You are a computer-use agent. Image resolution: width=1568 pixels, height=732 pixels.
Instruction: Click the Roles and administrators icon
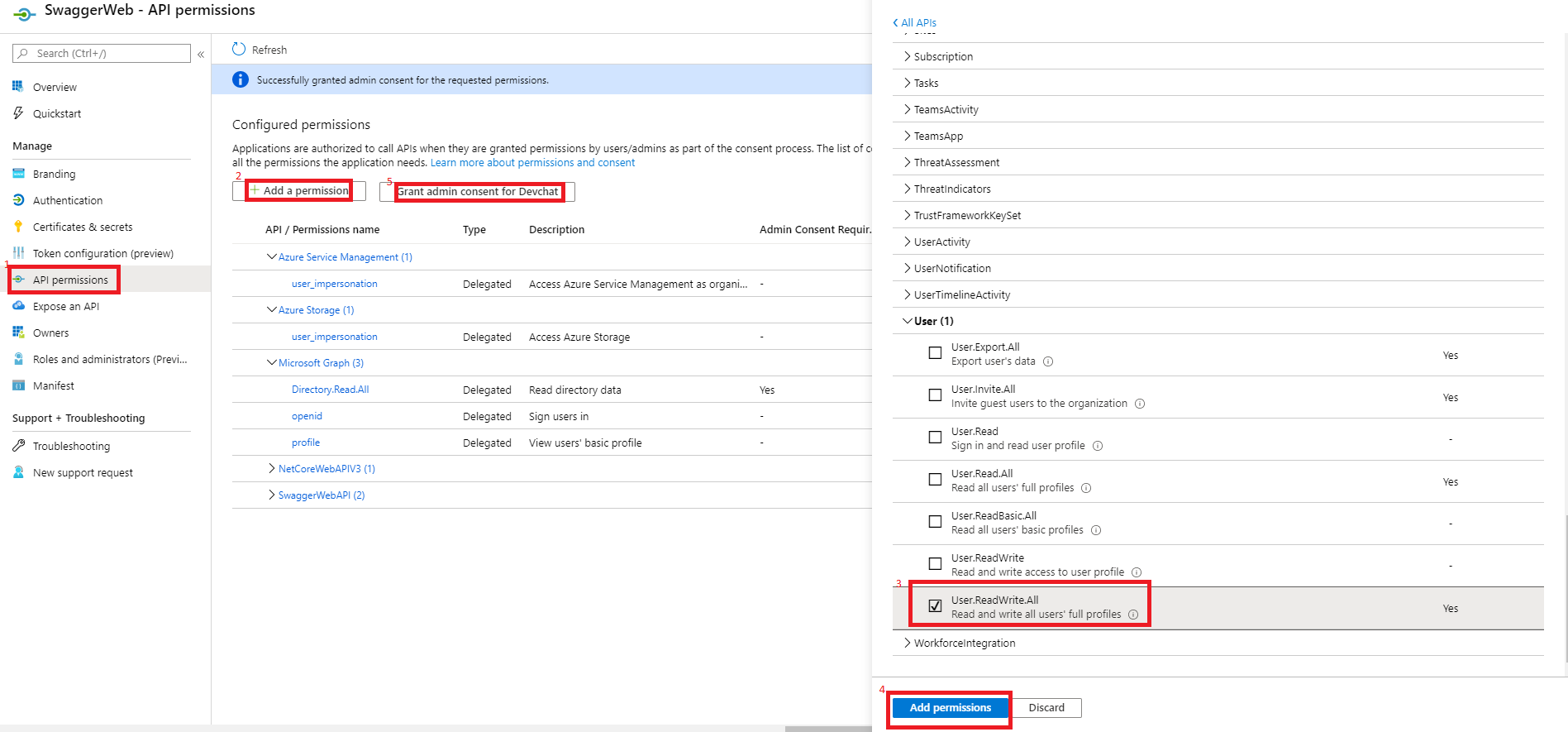[x=18, y=359]
